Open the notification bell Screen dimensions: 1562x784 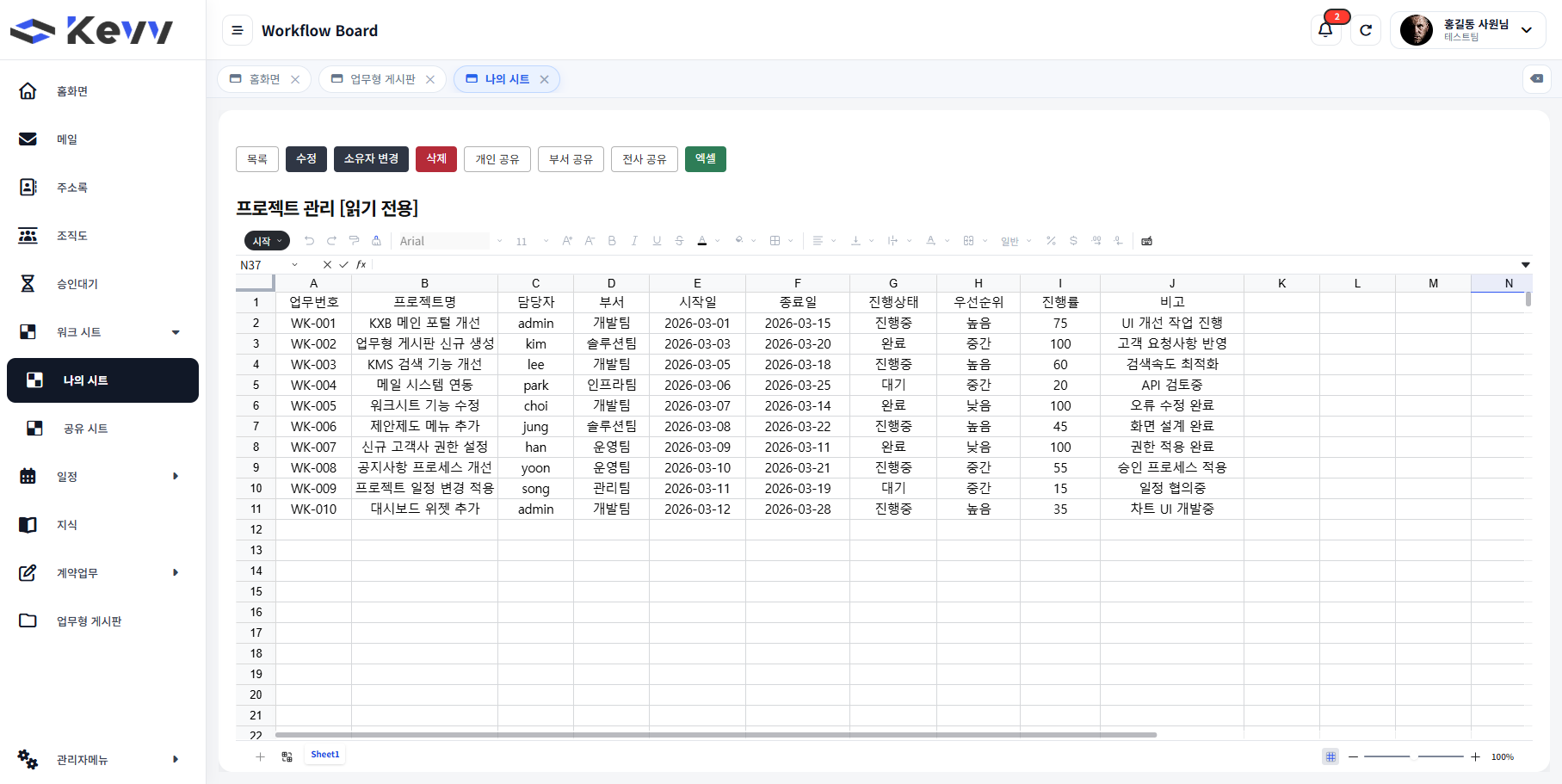click(x=1325, y=30)
